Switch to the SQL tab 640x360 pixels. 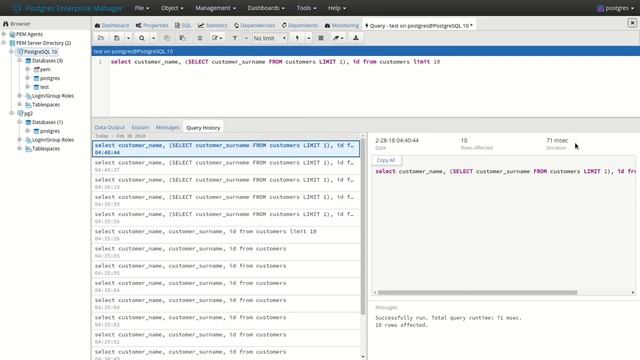coord(183,25)
